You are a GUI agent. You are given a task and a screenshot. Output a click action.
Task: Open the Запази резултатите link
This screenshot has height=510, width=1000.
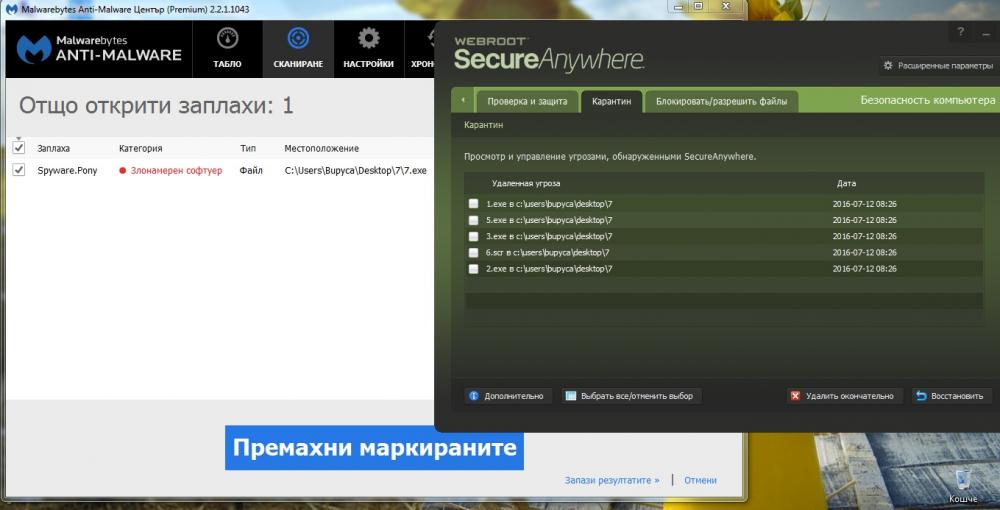612,480
